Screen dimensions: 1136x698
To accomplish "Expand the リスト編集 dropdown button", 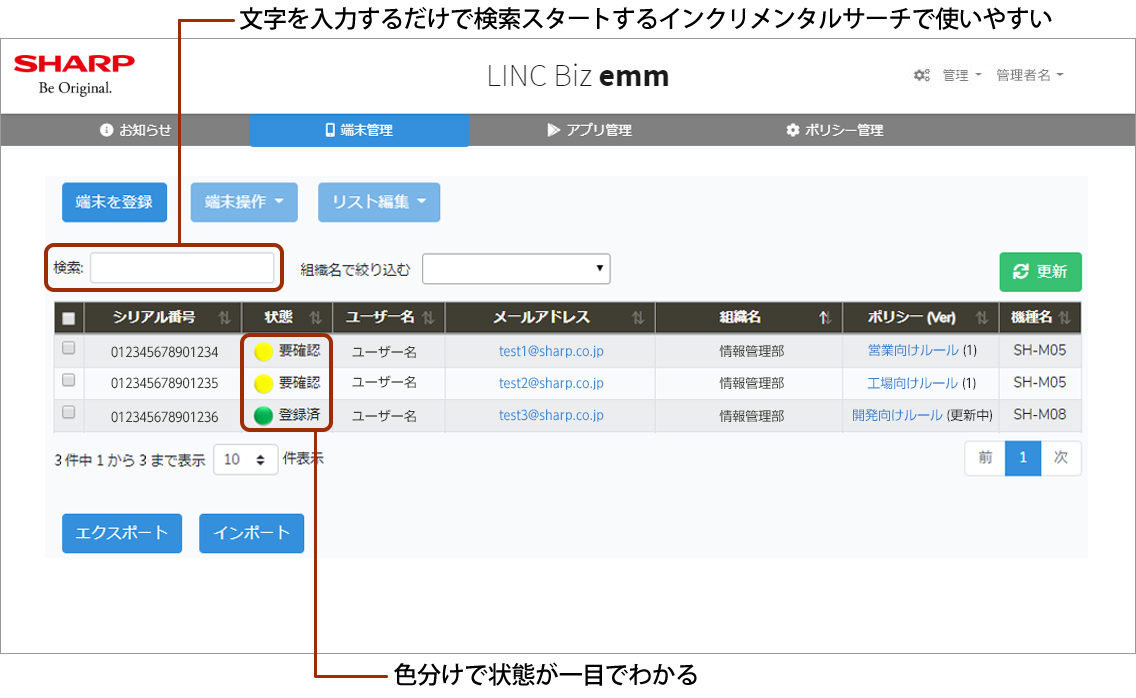I will [x=379, y=202].
